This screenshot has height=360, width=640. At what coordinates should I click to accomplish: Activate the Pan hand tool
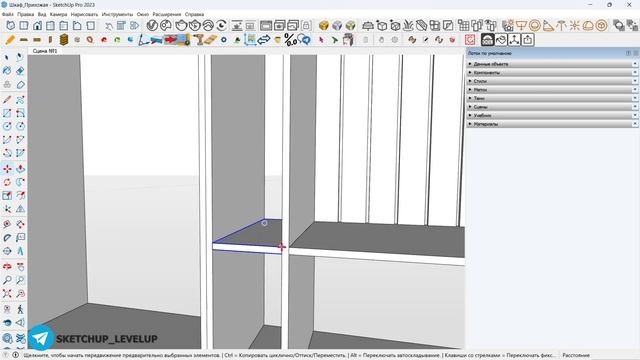[20, 267]
